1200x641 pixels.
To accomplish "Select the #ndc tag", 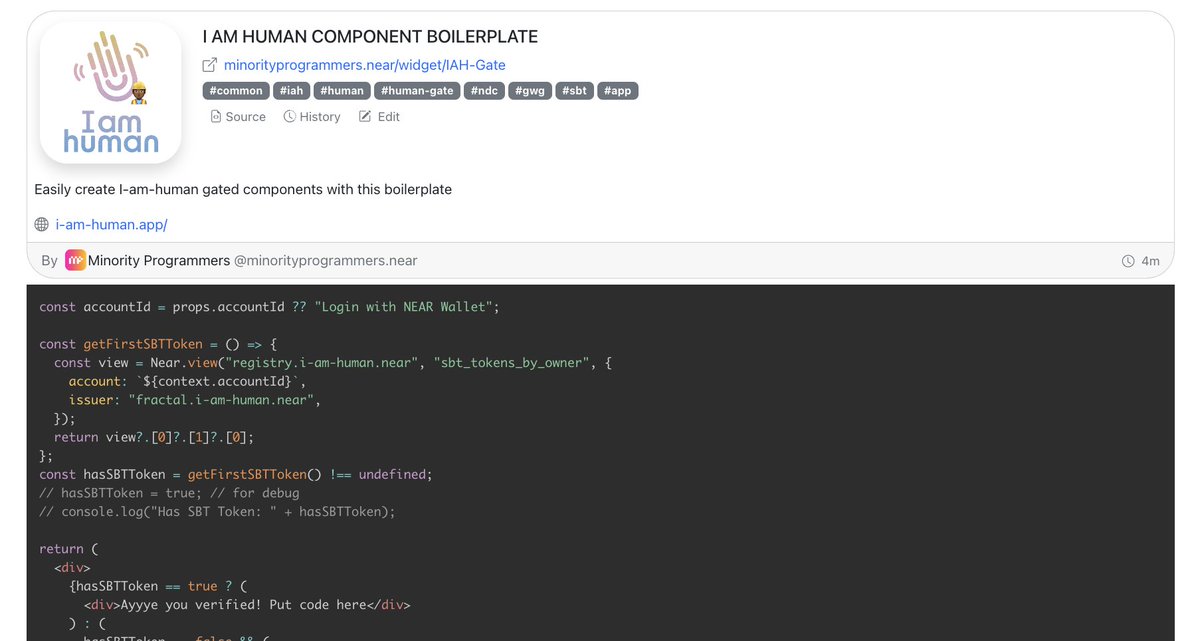I will 485,91.
